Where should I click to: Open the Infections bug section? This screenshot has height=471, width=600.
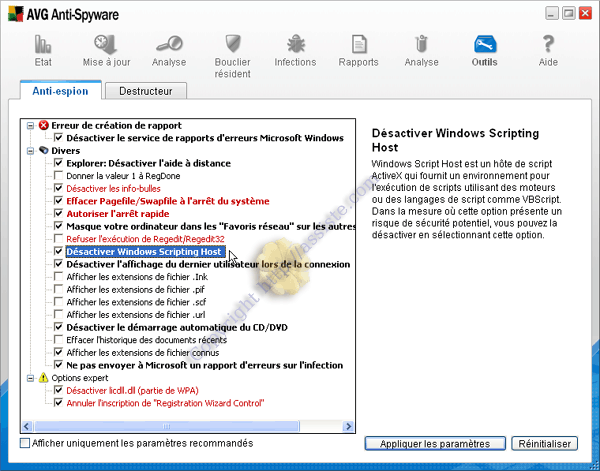[295, 51]
